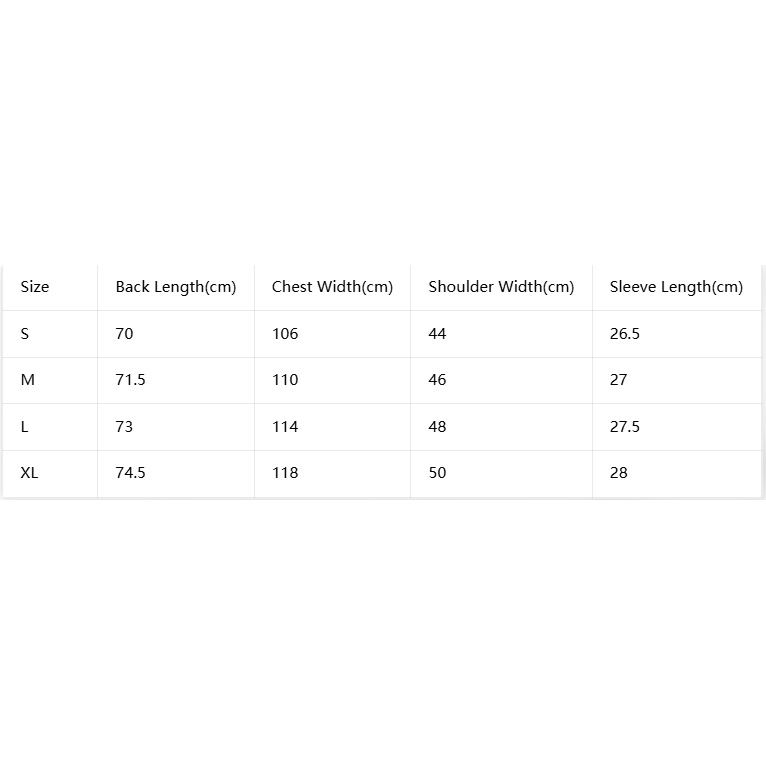Click the XL size row label

pyautogui.click(x=29, y=472)
